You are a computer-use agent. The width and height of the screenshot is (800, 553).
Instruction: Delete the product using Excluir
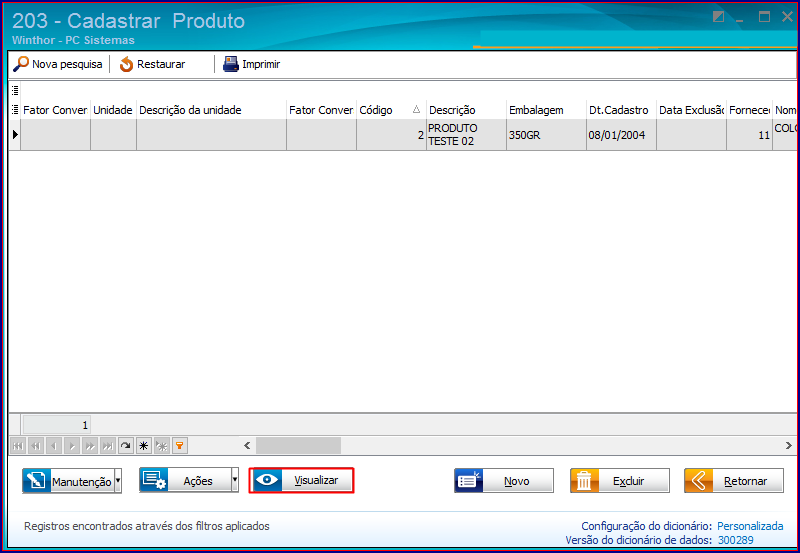(620, 481)
